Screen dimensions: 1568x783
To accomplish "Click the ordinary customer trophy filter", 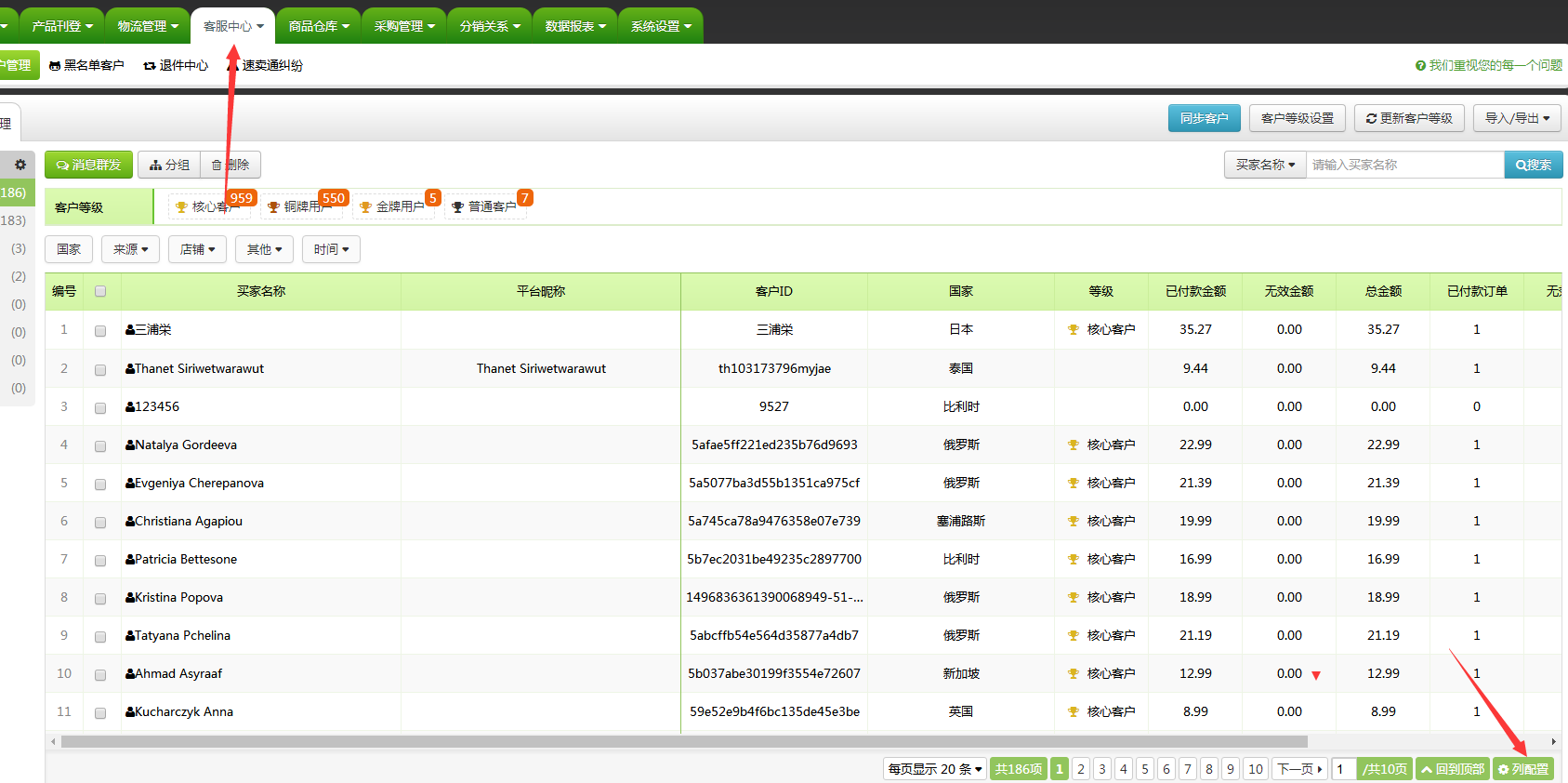I will 457,207.
